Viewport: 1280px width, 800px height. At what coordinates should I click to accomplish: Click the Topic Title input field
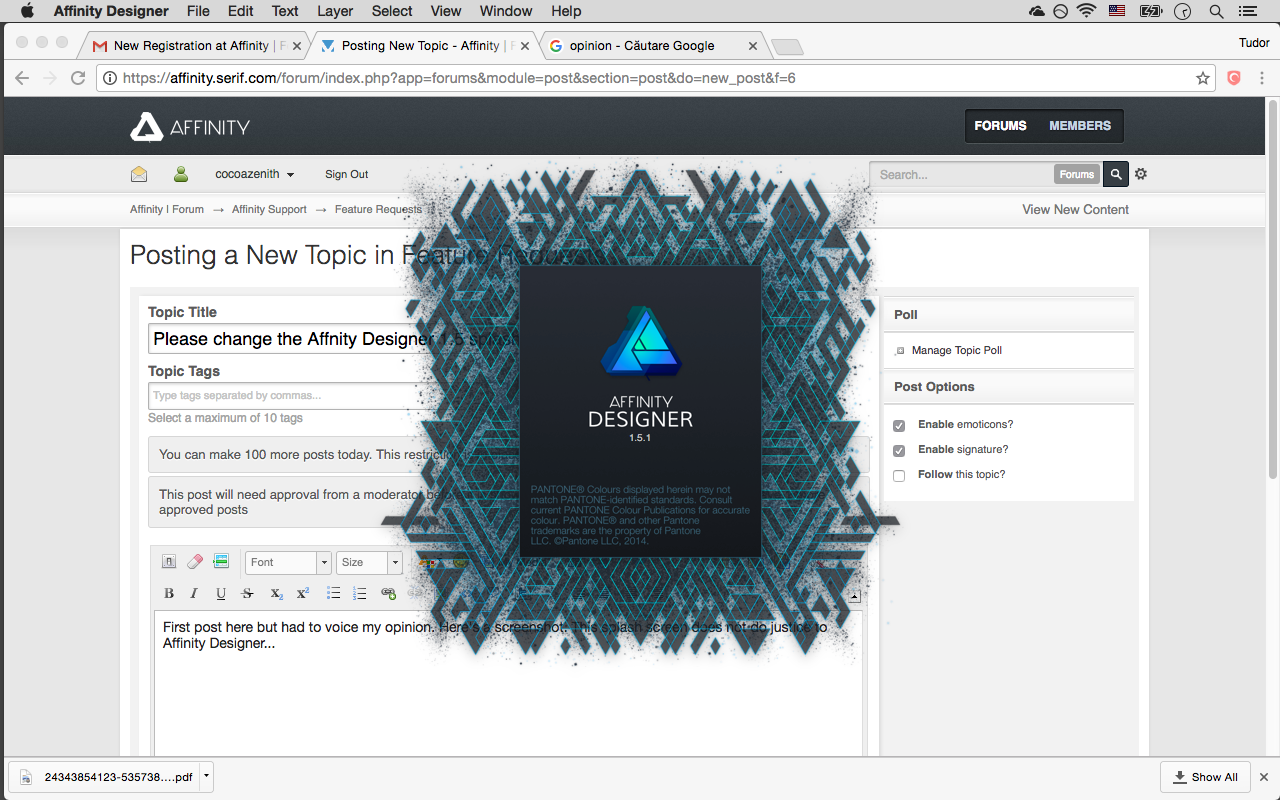(335, 339)
